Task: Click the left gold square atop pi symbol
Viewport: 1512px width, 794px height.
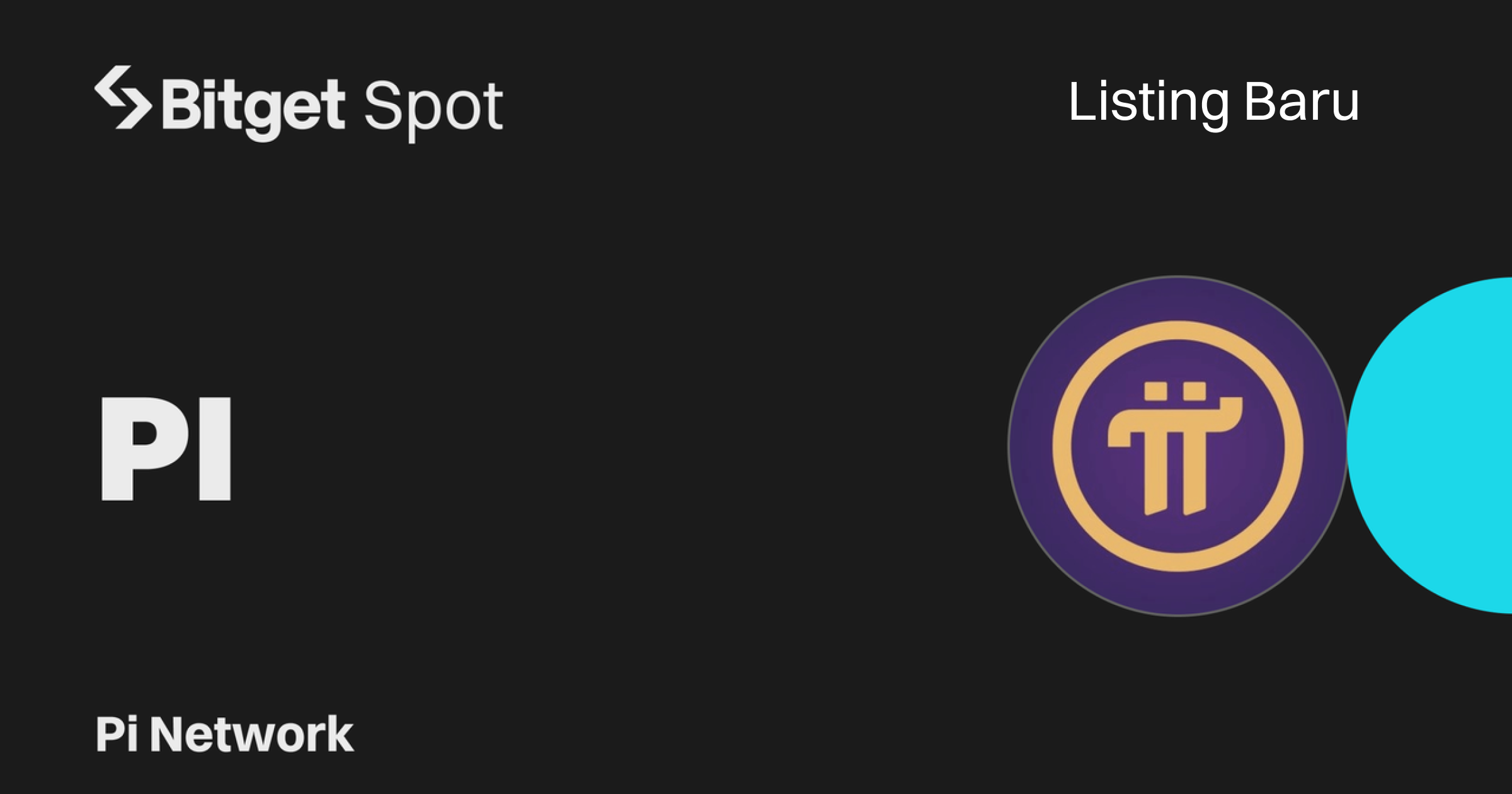Action: (x=1156, y=391)
